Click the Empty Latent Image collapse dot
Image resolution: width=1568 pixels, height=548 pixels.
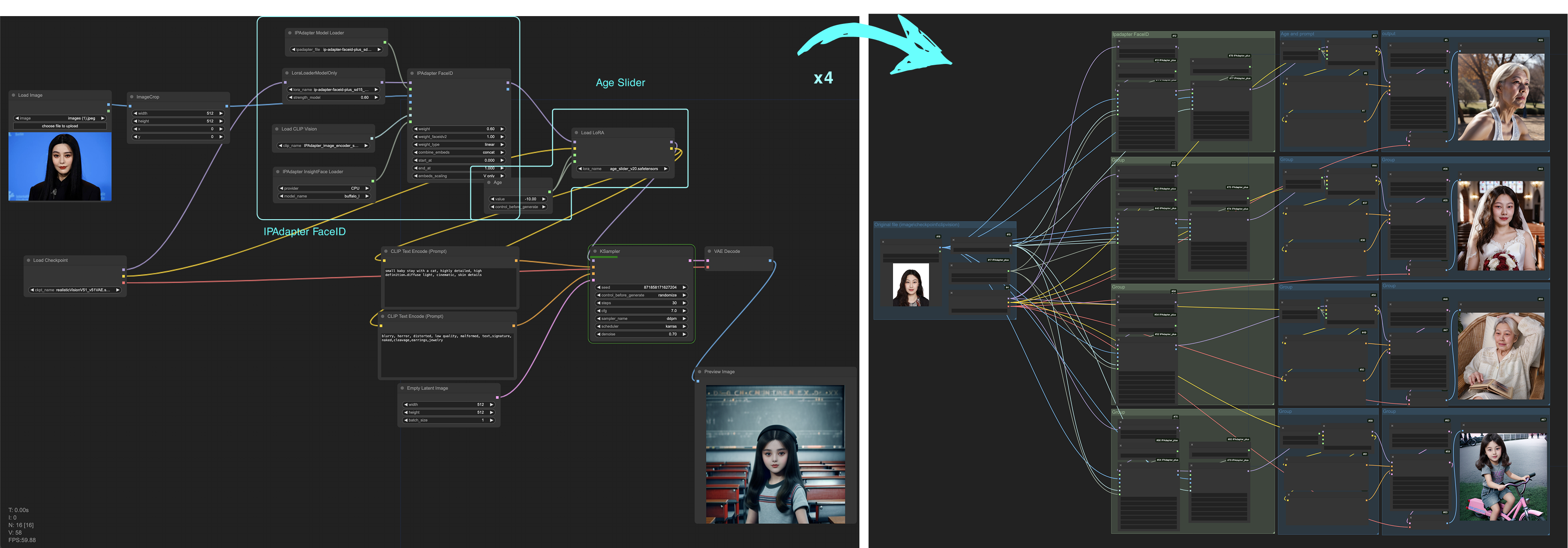(x=403, y=388)
